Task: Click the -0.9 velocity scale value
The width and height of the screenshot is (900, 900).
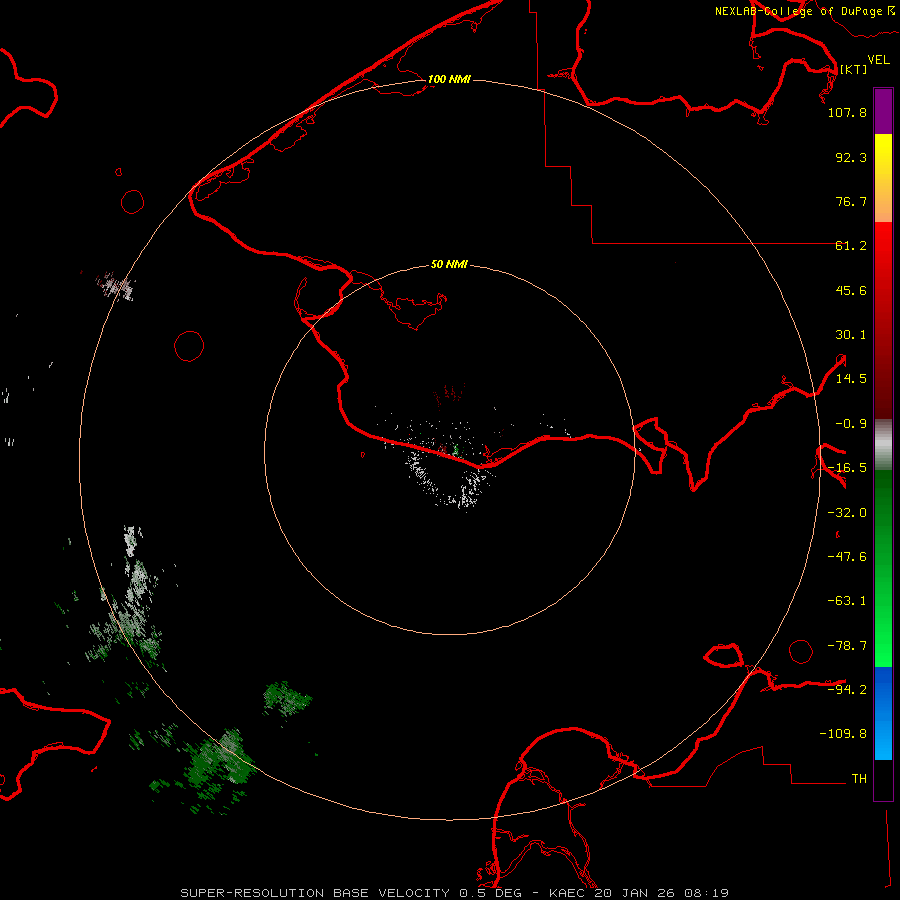Action: point(851,424)
